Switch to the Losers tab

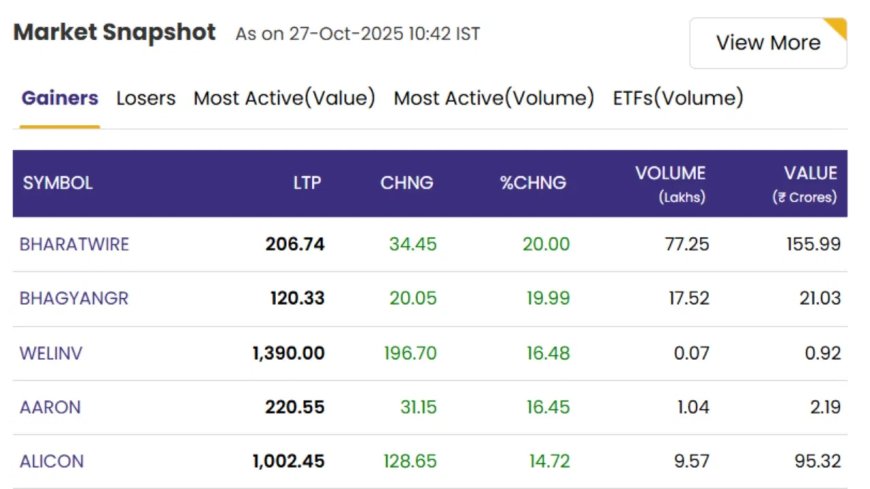click(x=146, y=98)
